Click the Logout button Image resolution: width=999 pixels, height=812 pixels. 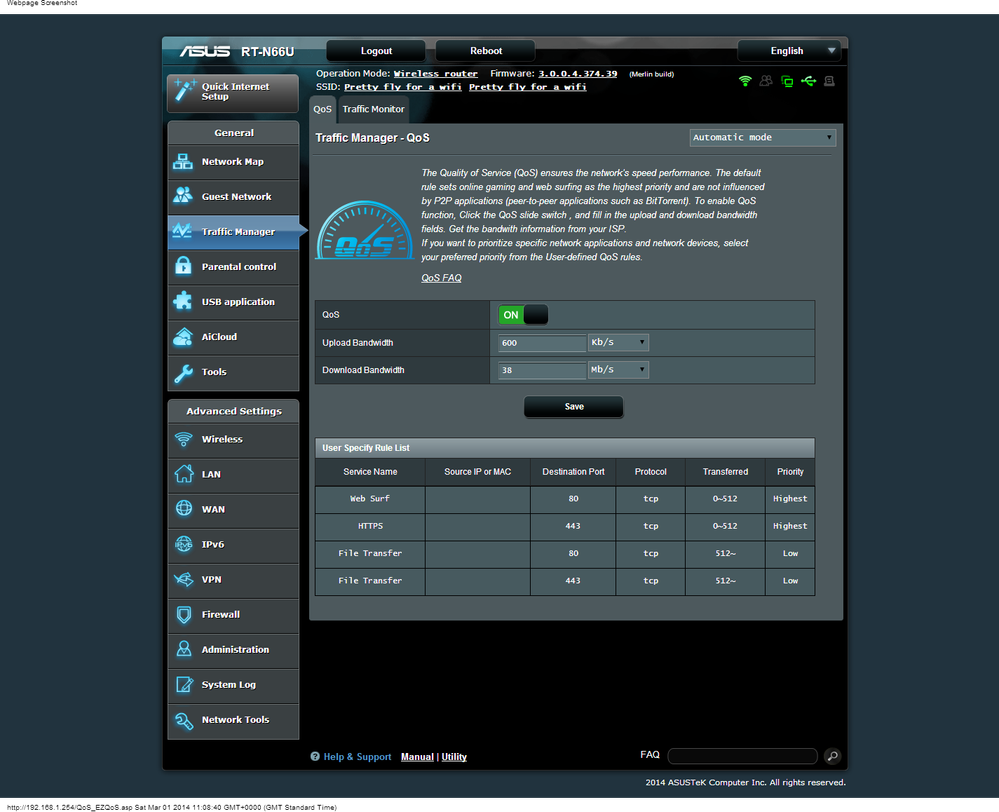pyautogui.click(x=376, y=51)
